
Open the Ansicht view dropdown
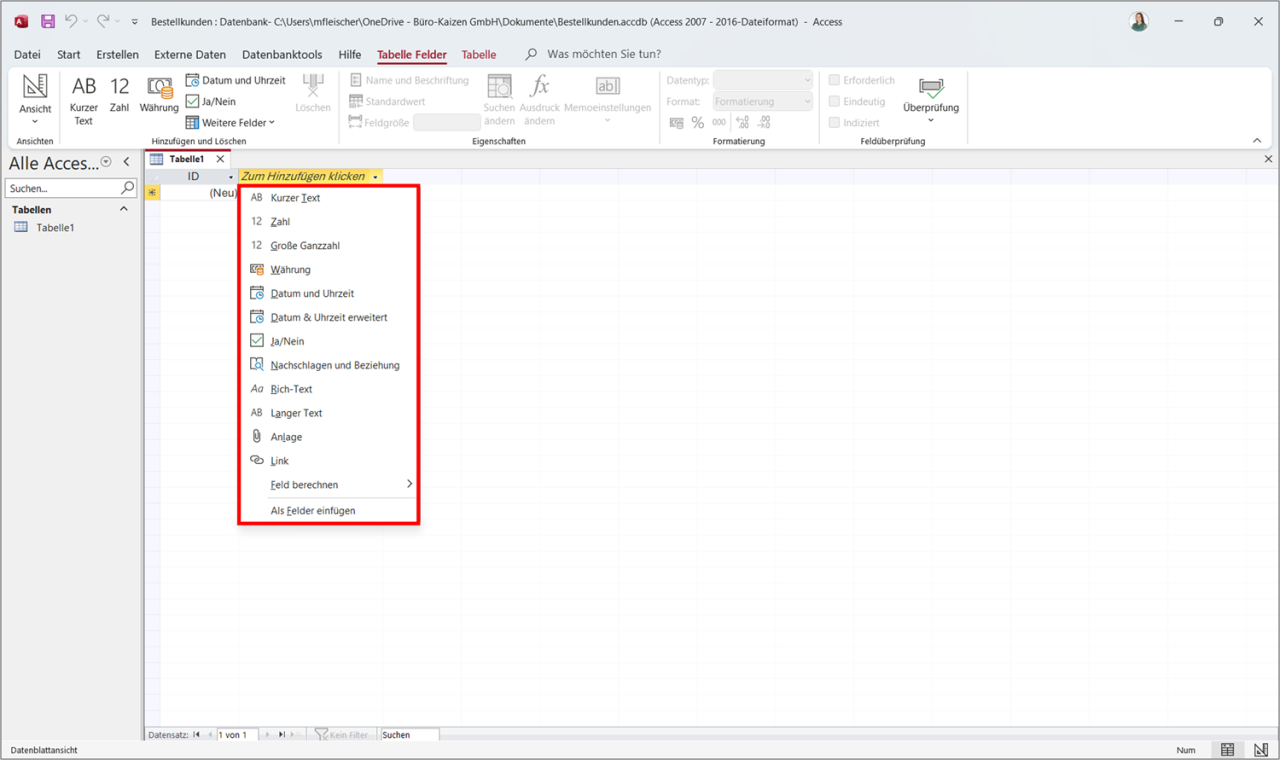pyautogui.click(x=35, y=102)
